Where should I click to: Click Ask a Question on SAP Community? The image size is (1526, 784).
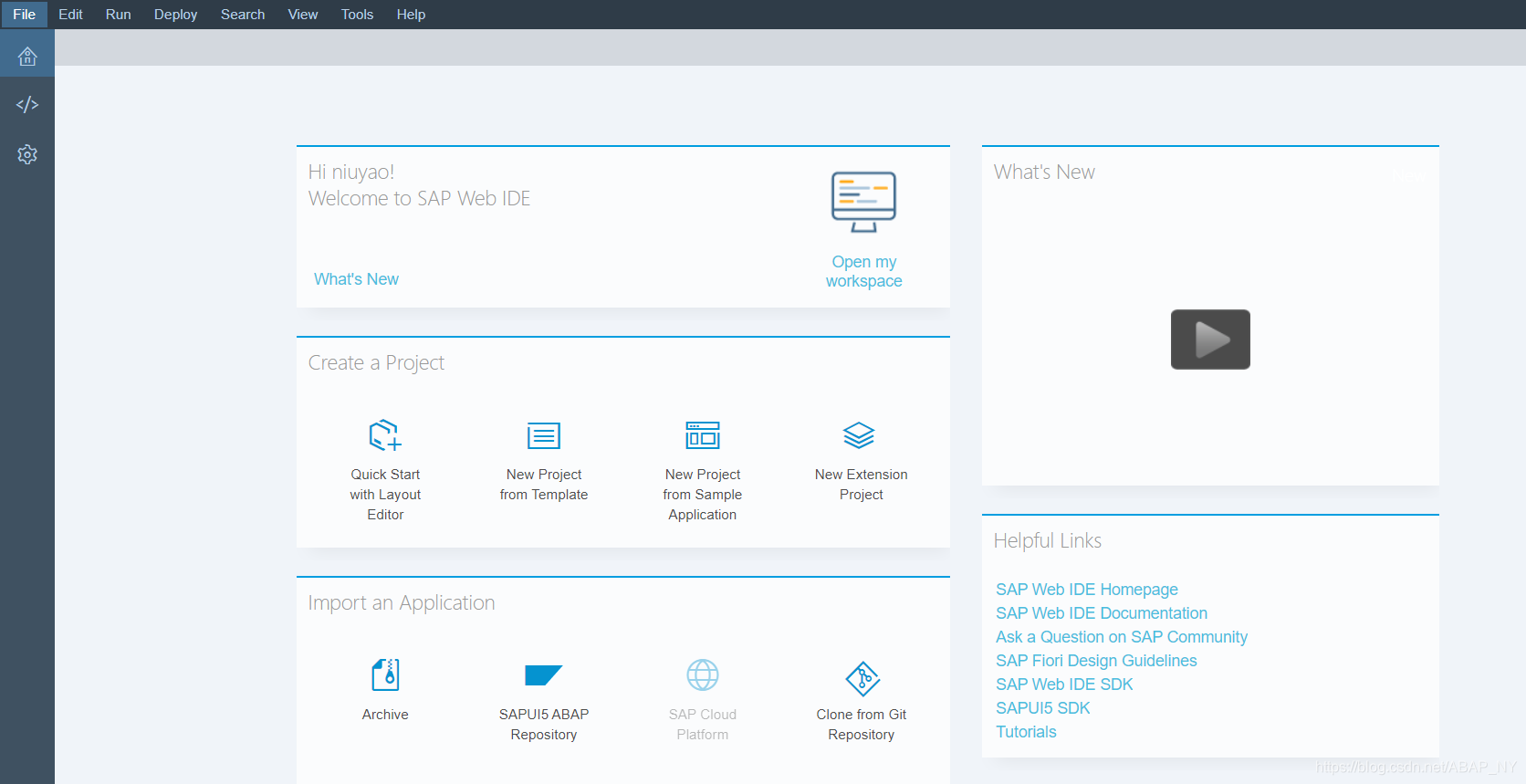pyautogui.click(x=1122, y=637)
